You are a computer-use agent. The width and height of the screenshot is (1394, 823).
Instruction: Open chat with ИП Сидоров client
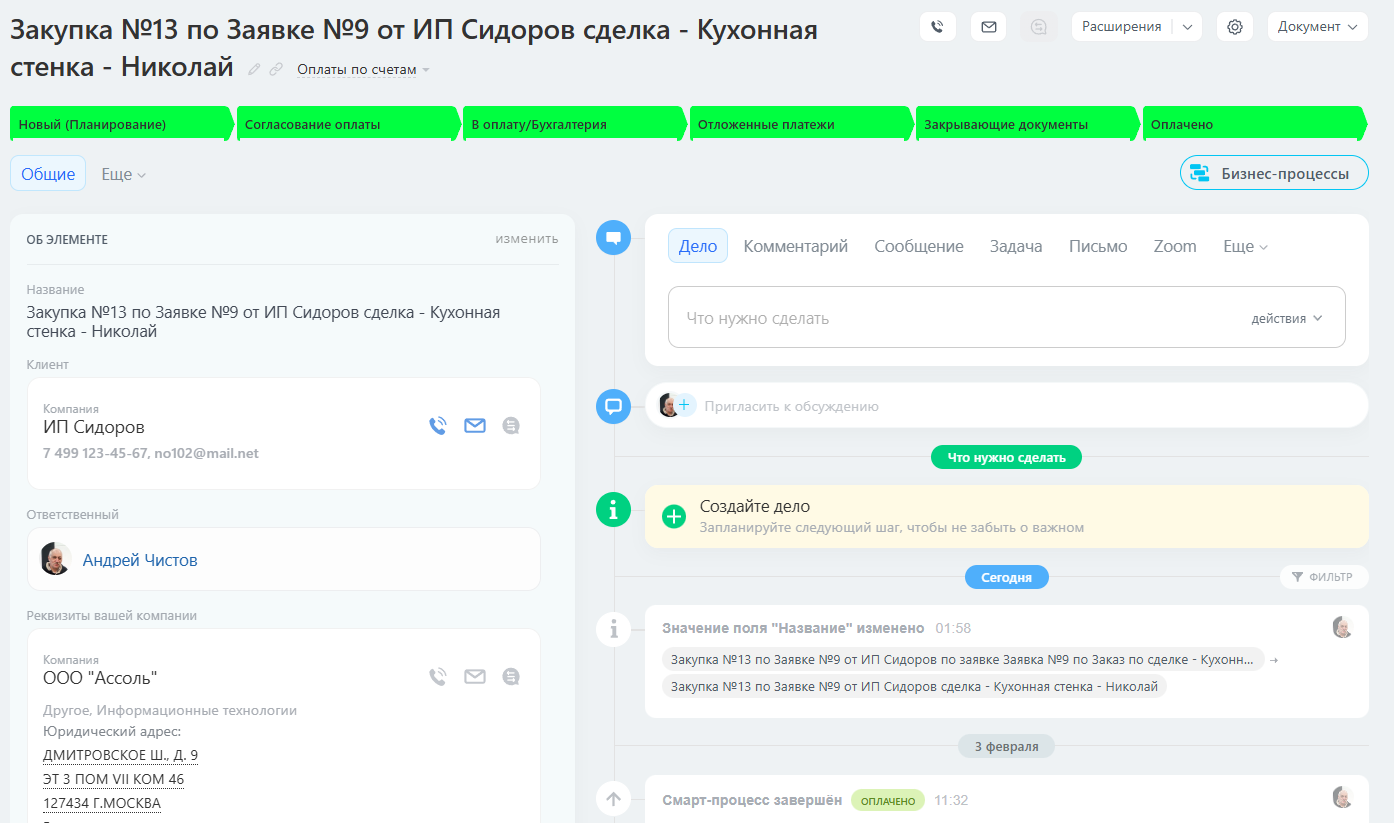(x=511, y=426)
